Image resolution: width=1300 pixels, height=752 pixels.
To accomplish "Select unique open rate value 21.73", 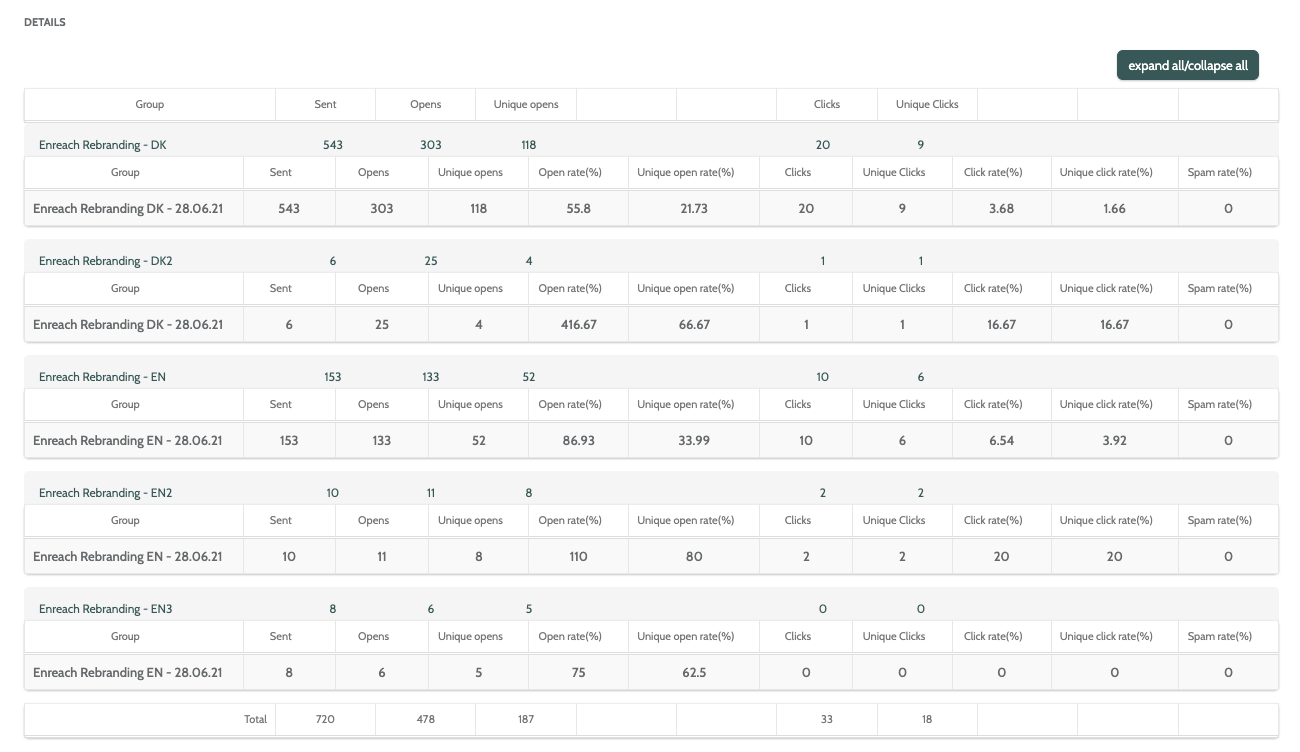I will pos(693,209).
